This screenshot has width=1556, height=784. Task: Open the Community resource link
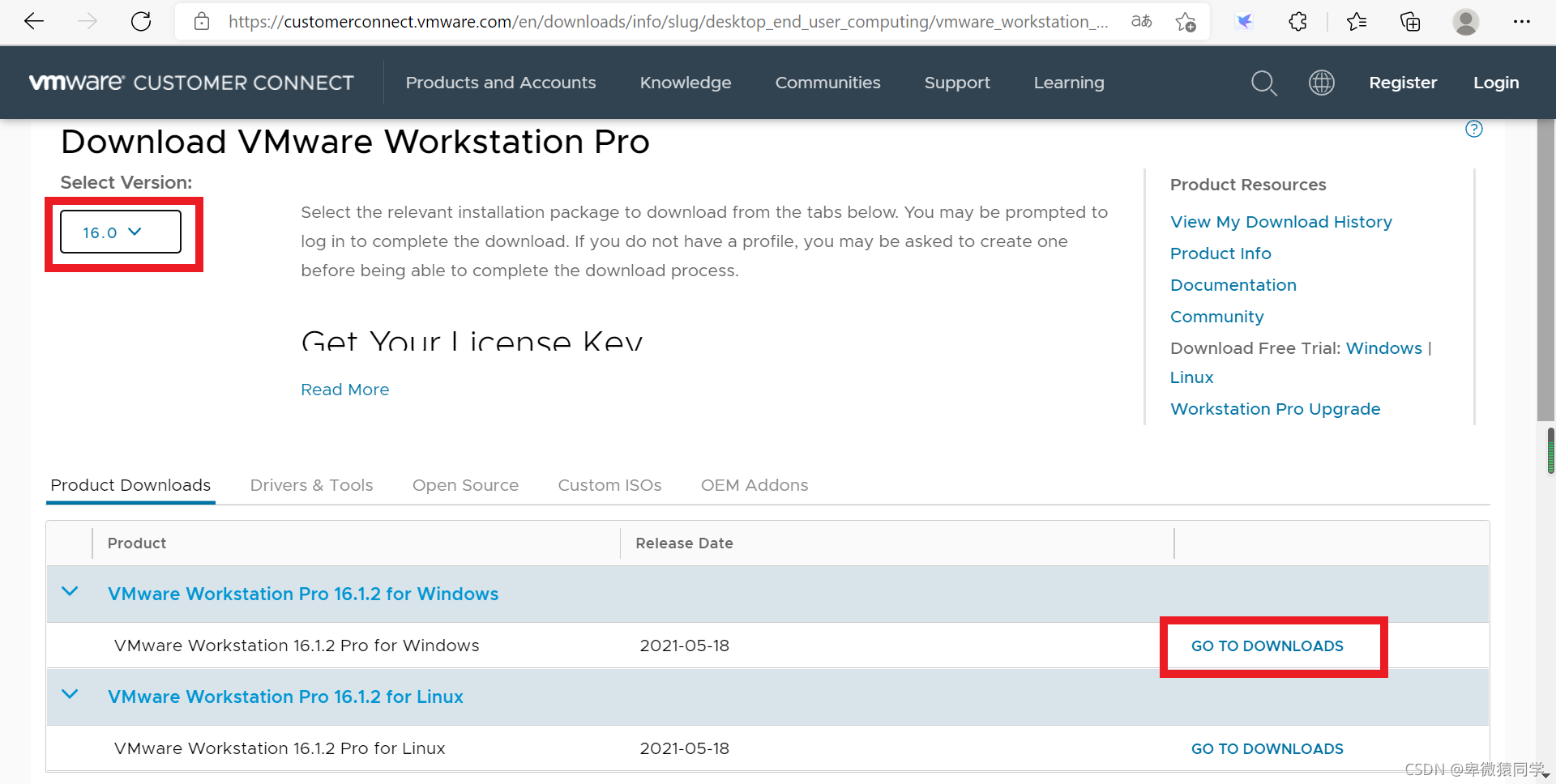tap(1217, 317)
